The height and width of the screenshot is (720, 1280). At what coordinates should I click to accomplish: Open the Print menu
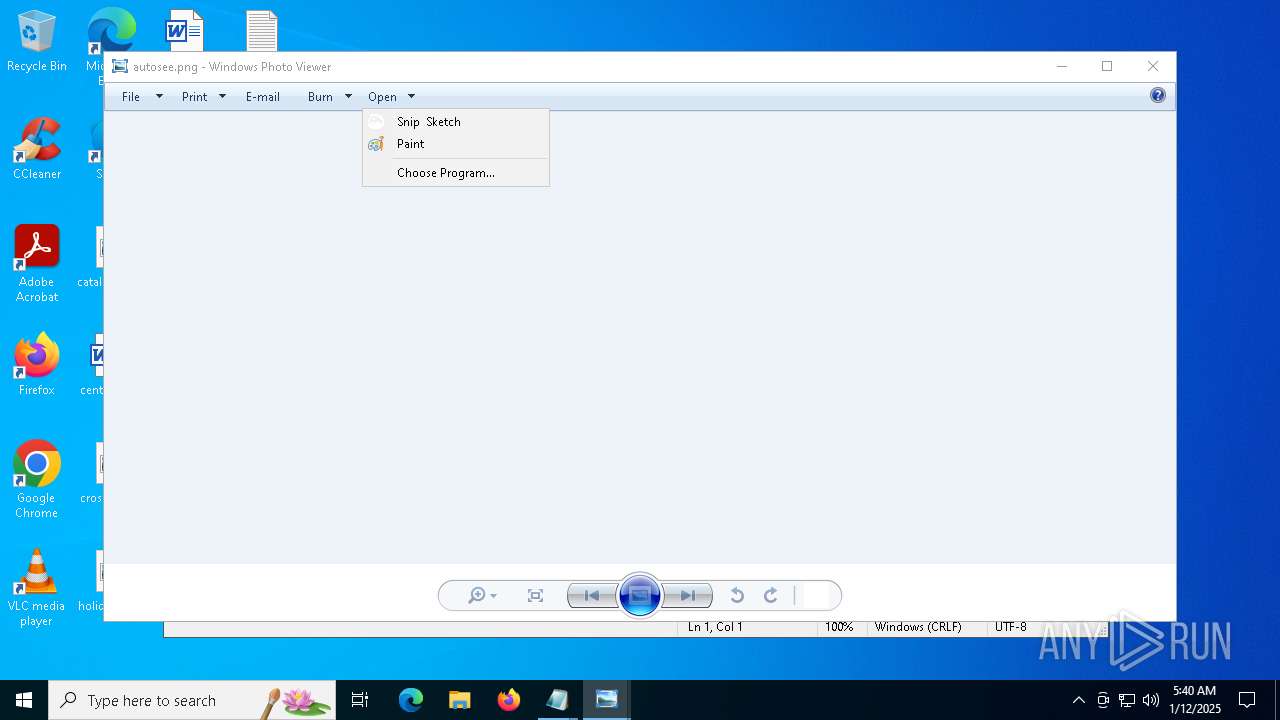coord(194,97)
